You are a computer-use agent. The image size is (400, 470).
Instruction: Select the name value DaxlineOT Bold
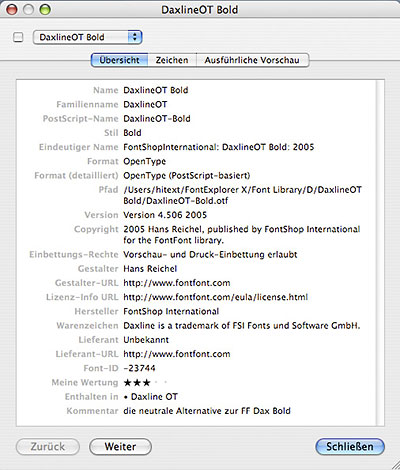tap(156, 90)
